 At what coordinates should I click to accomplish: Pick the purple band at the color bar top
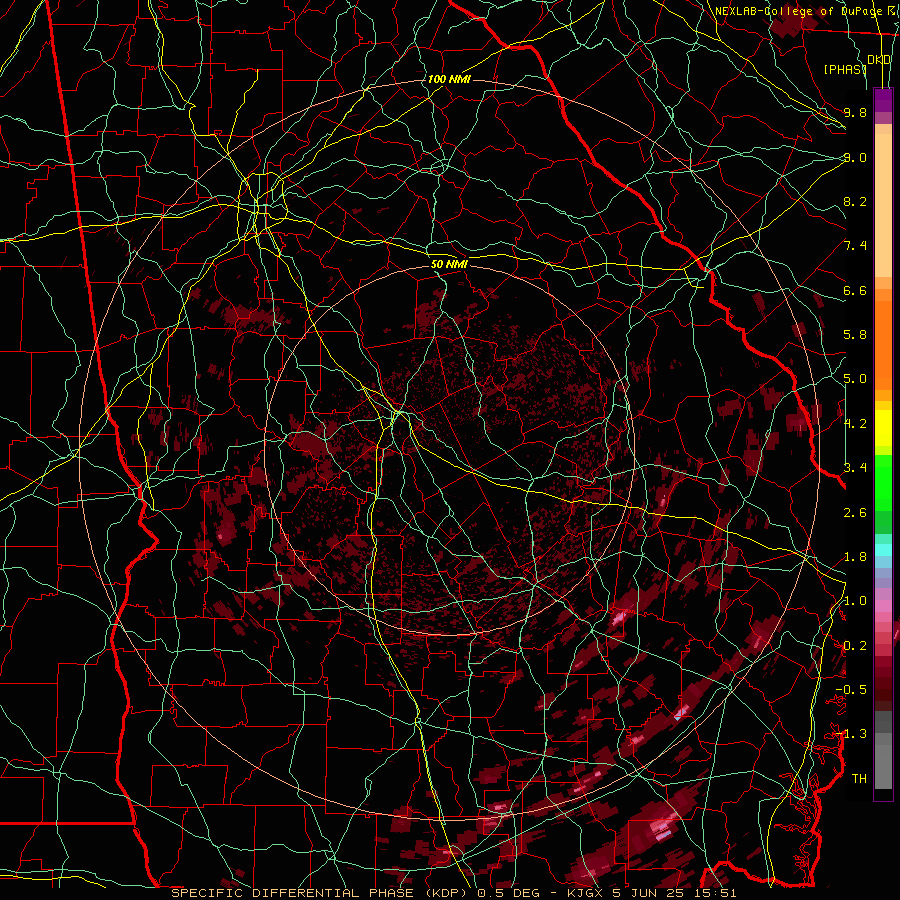point(883,100)
